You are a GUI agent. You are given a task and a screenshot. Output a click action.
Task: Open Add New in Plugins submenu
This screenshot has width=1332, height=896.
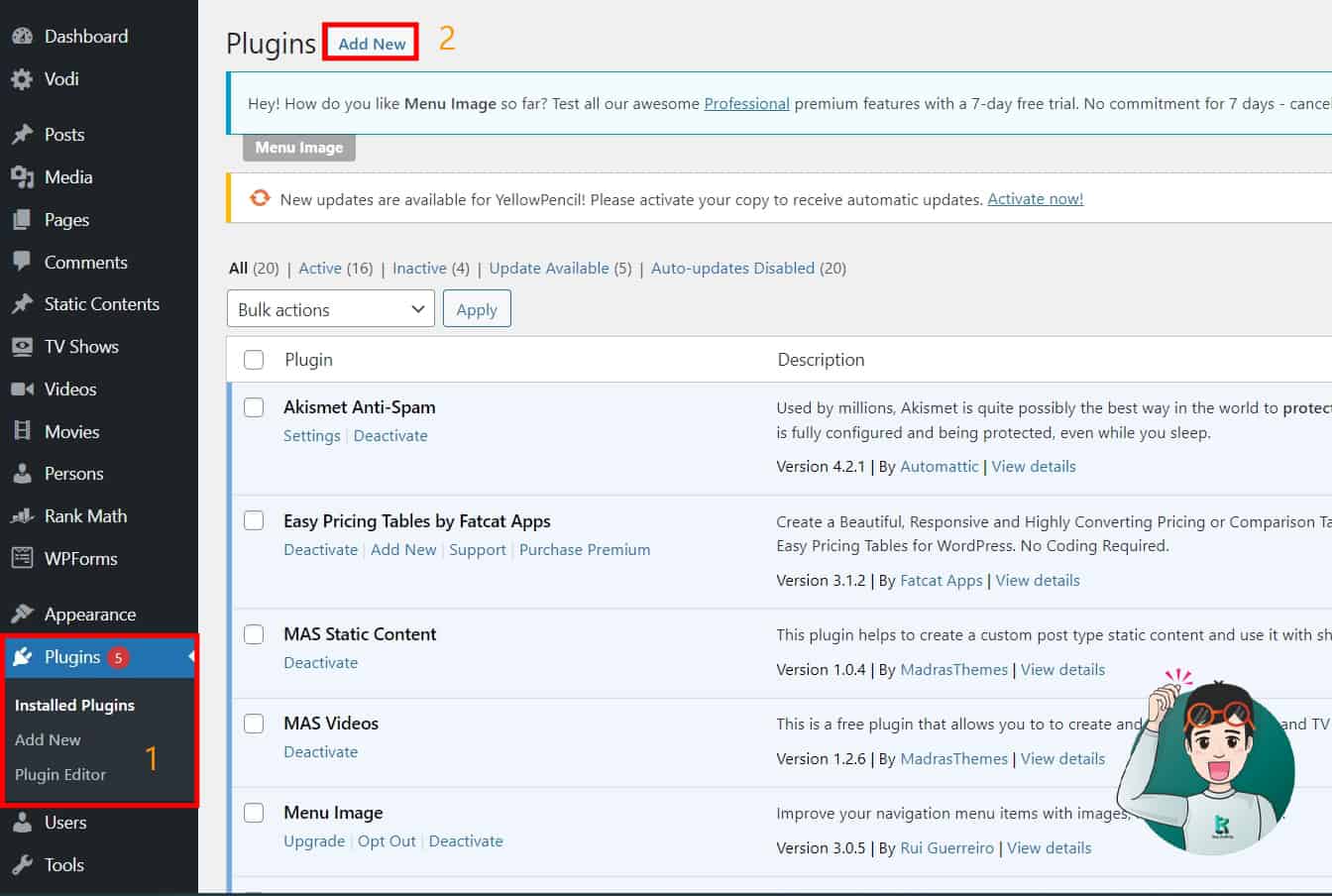(x=48, y=740)
